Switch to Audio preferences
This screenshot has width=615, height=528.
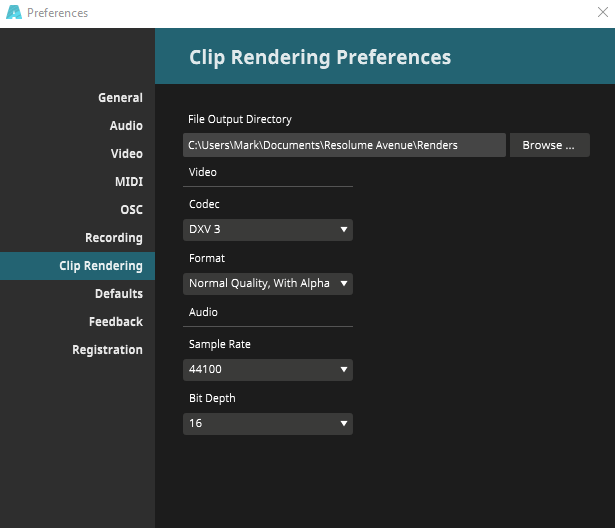(126, 126)
